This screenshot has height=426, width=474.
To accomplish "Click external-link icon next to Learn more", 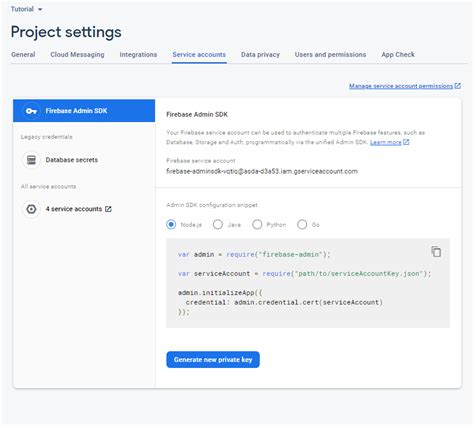I will 406,142.
